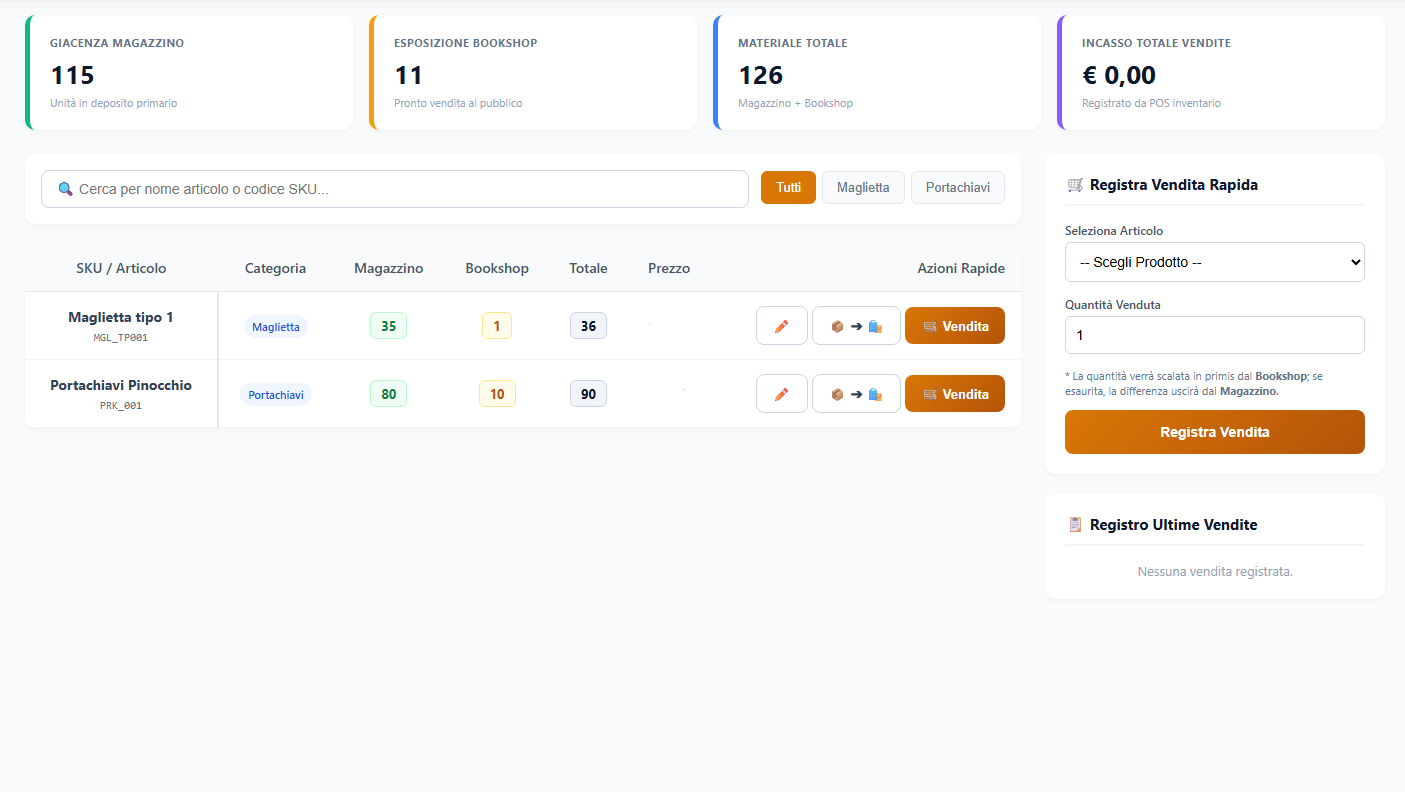Open the Scegli Prodotto dropdown

tap(1215, 262)
